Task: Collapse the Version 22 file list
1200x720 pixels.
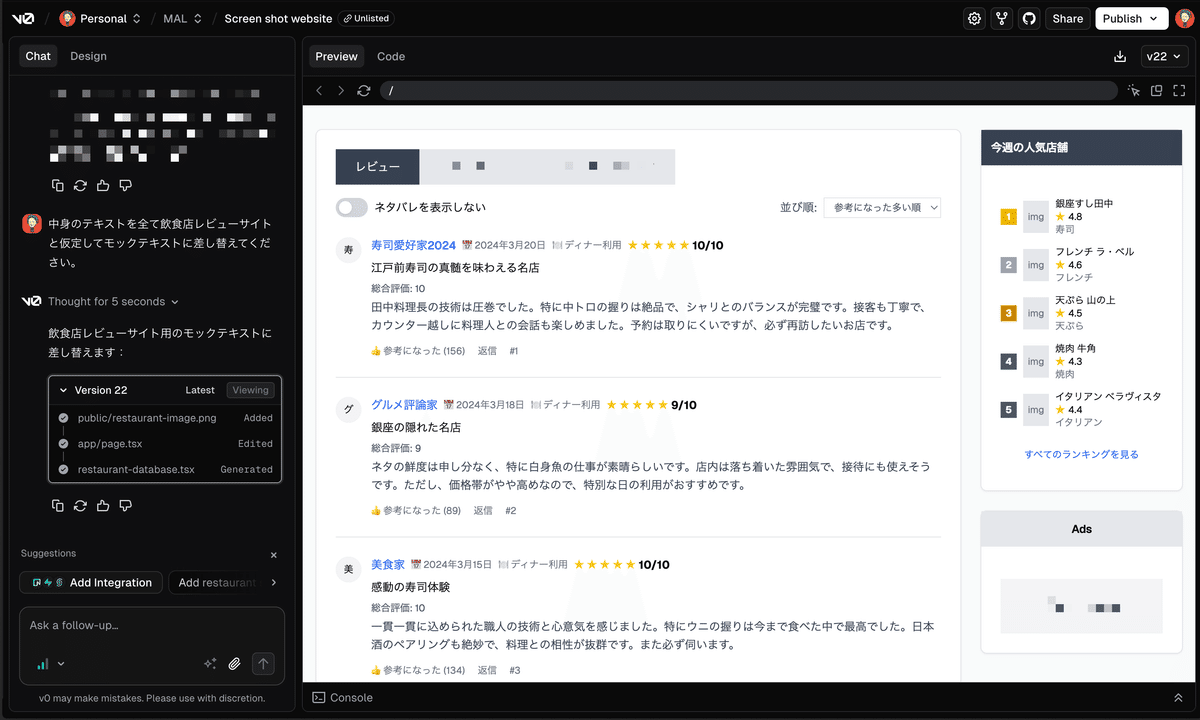Action: [x=64, y=390]
